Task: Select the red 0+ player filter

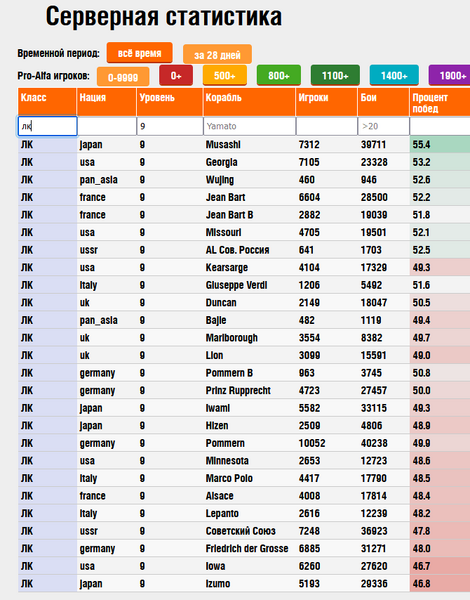Action: click(x=176, y=75)
